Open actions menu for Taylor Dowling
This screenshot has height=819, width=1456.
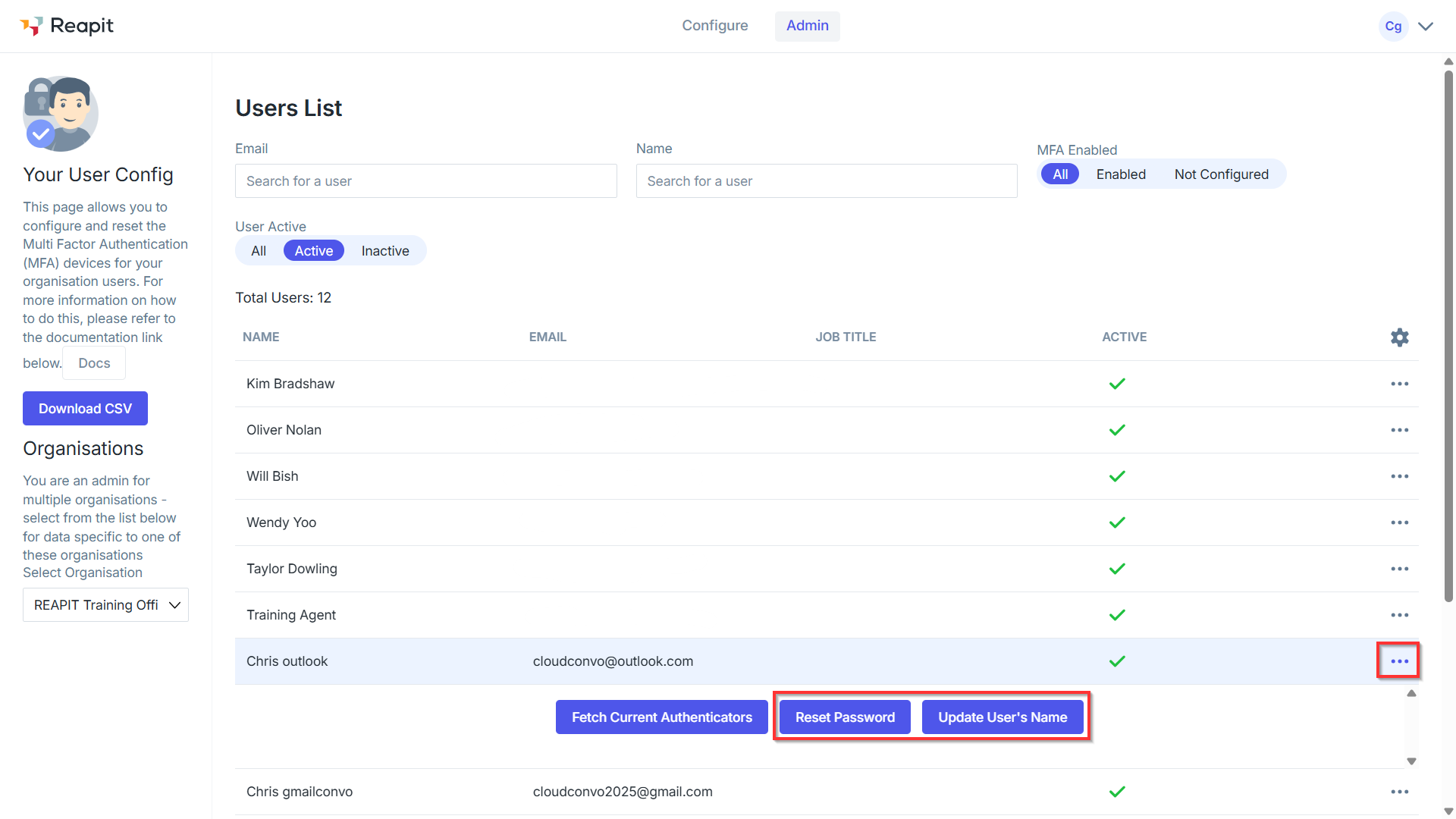pos(1399,569)
